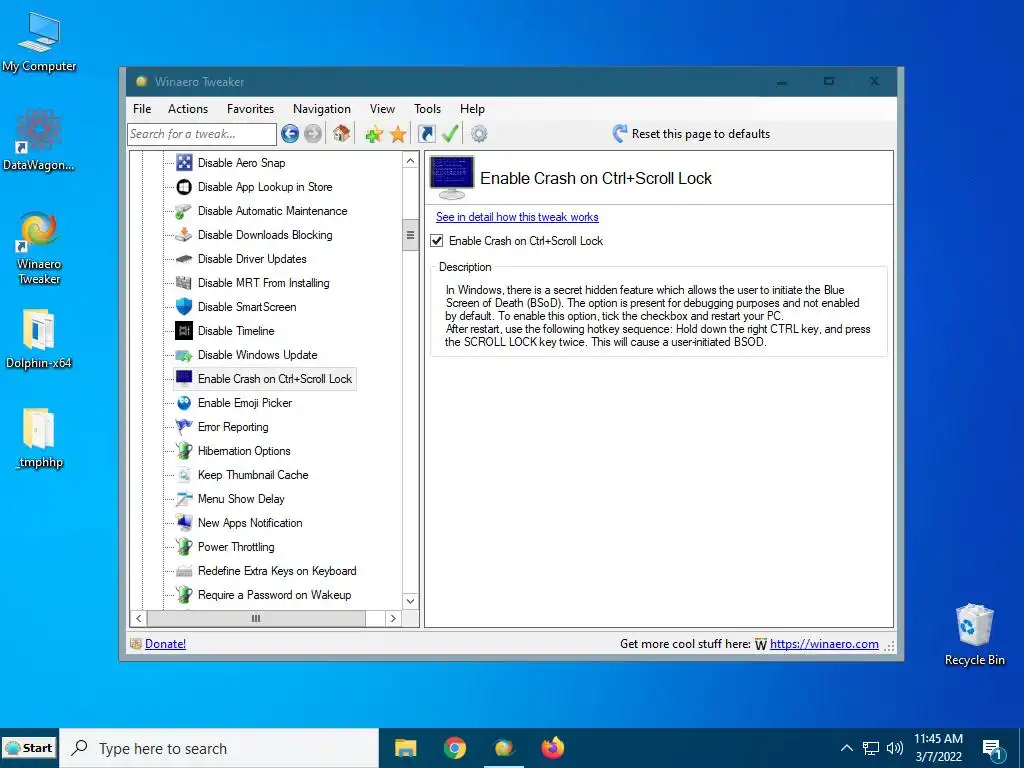Viewport: 1024px width, 768px height.
Task: Select 'Require a Password on Wakeup' item
Action: pos(274,595)
